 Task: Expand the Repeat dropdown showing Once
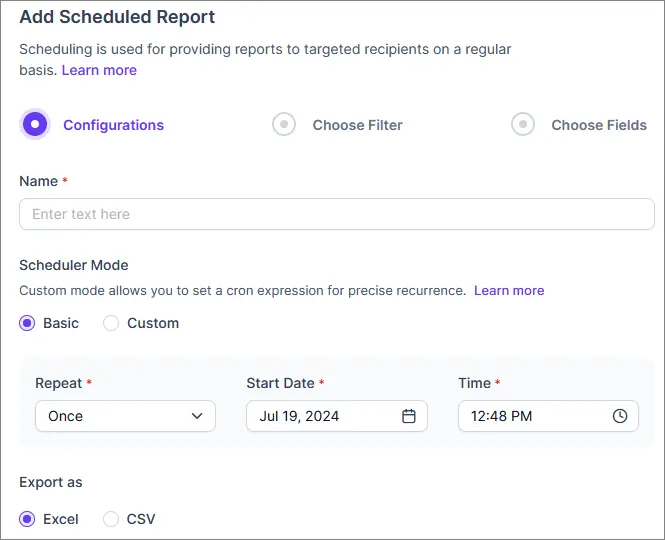(x=125, y=416)
